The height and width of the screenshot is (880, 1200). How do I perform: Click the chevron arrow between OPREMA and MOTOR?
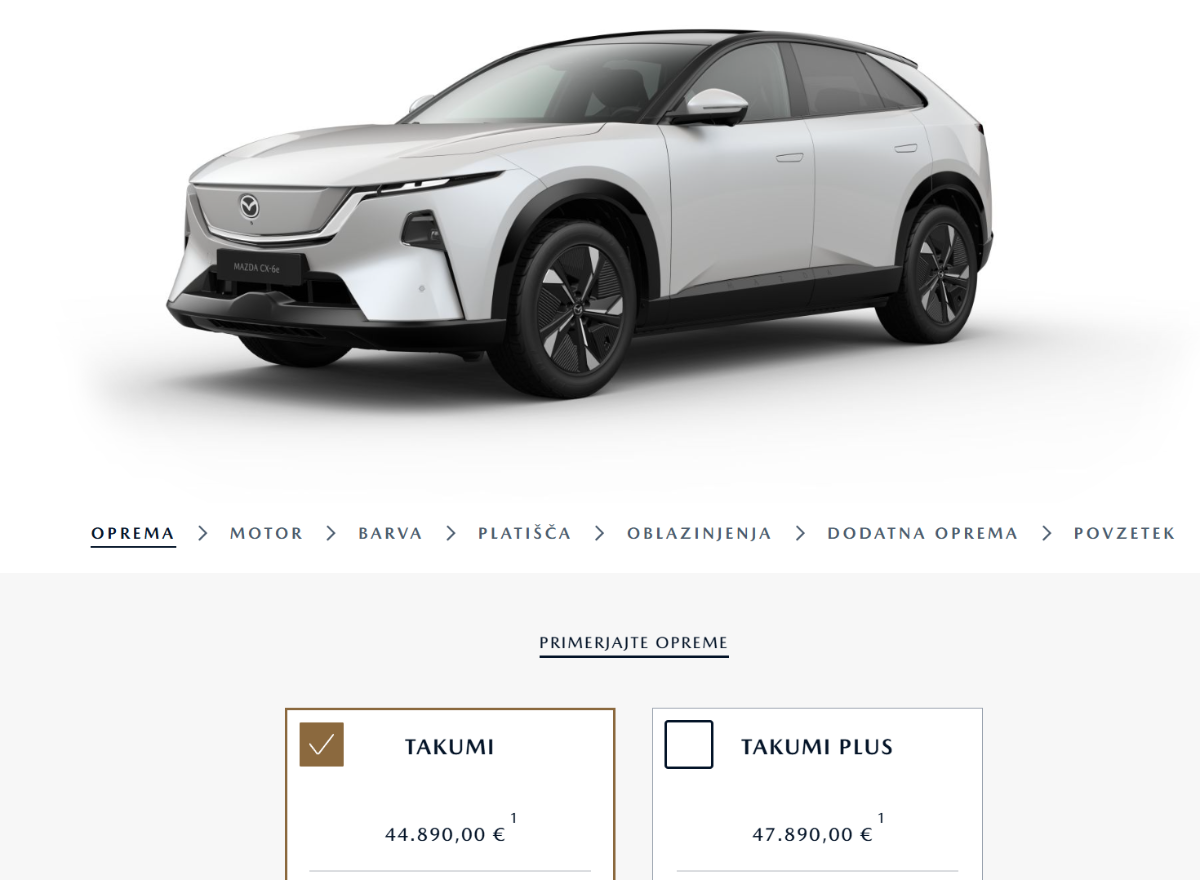click(x=203, y=533)
